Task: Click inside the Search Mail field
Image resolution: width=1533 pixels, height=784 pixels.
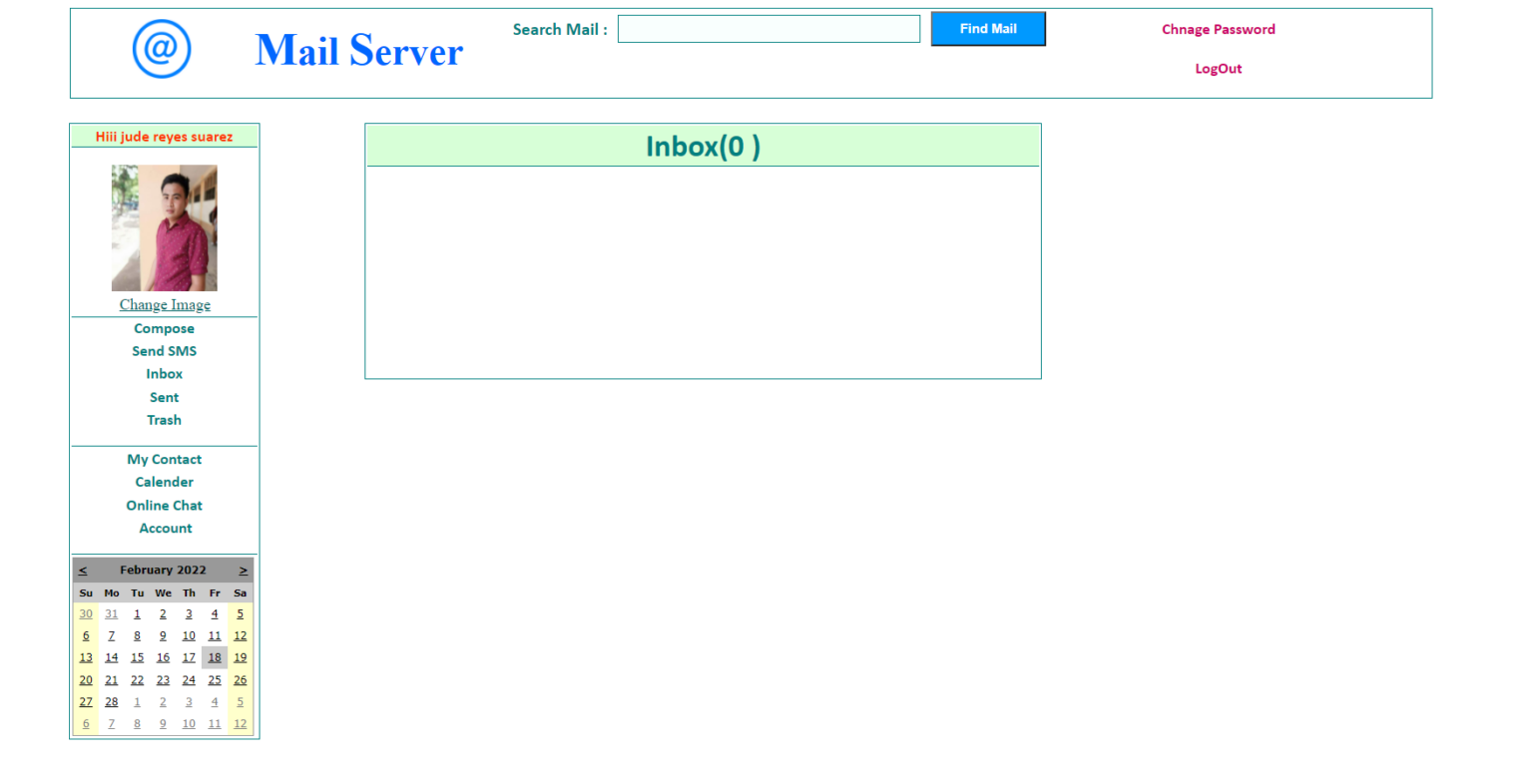Action: point(768,29)
